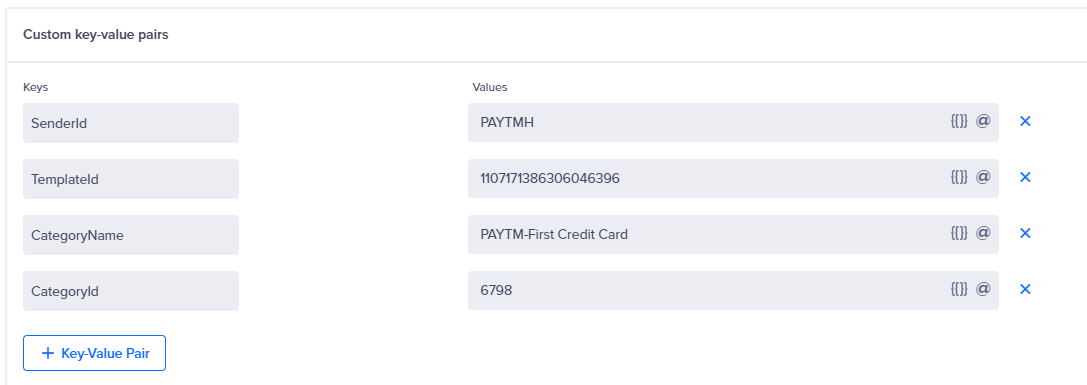Click the @ icon in PAYTMH value field
Screen dimensions: 1087x385
pos(983,121)
